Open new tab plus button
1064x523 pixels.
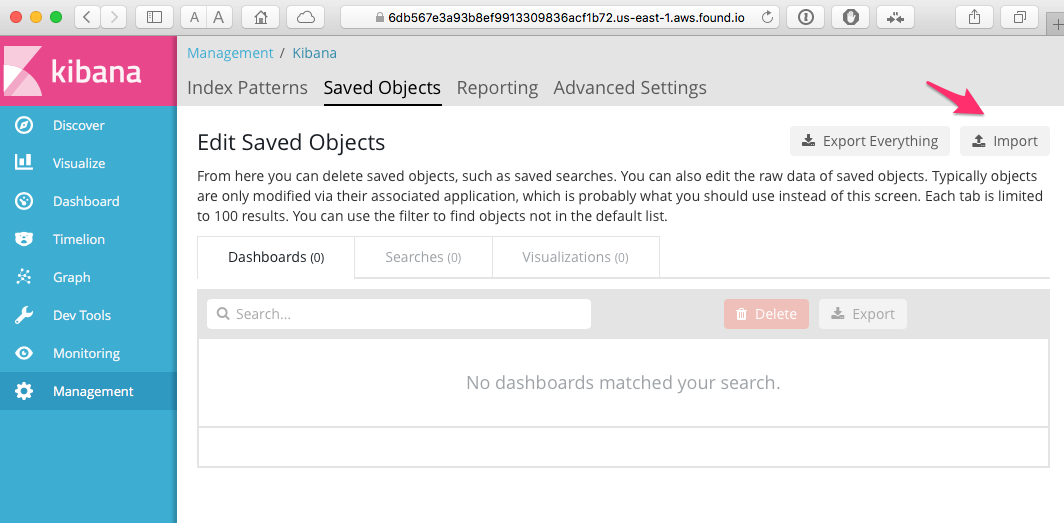coord(1057,25)
